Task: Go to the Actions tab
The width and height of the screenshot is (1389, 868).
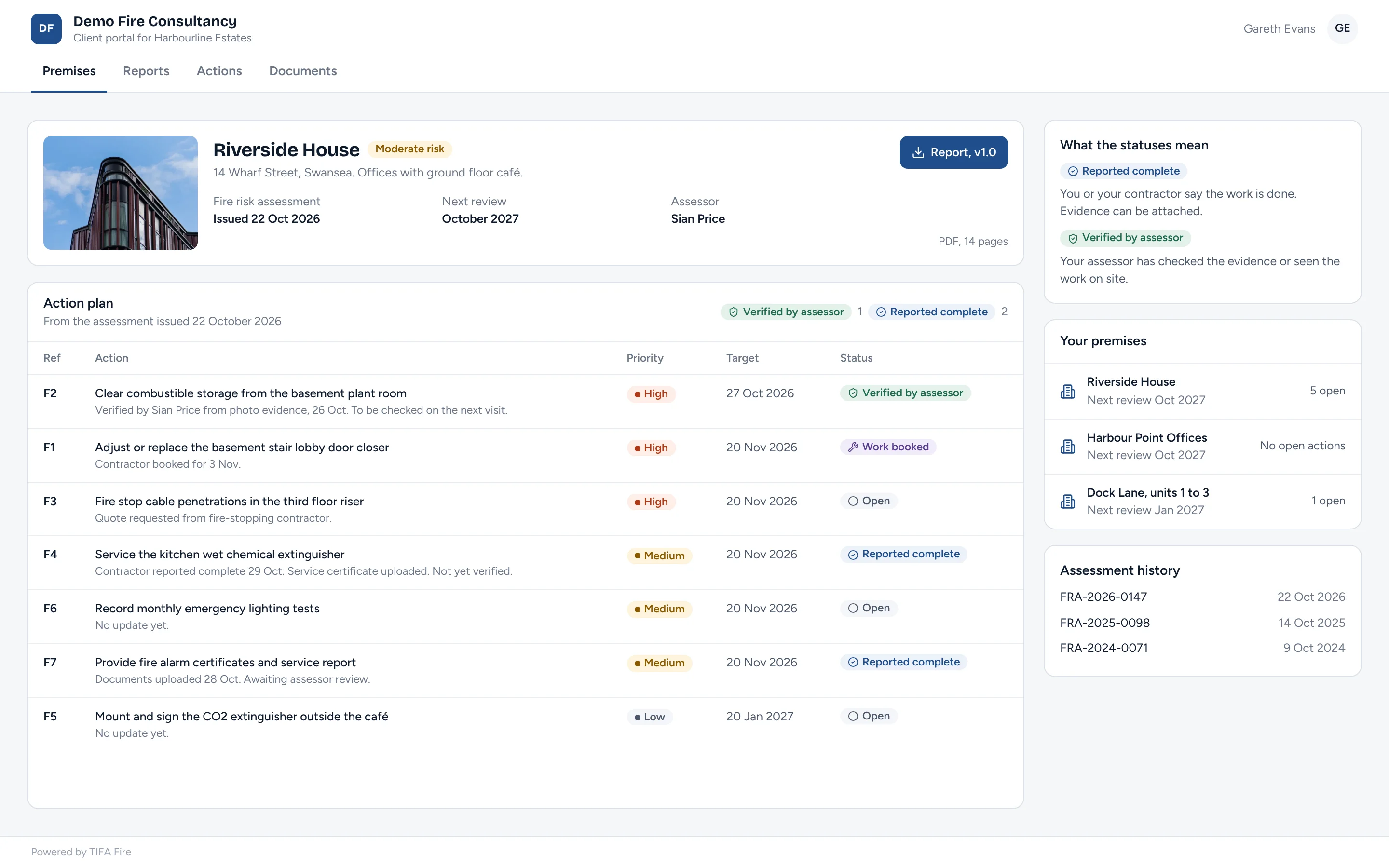Action: pos(219,71)
